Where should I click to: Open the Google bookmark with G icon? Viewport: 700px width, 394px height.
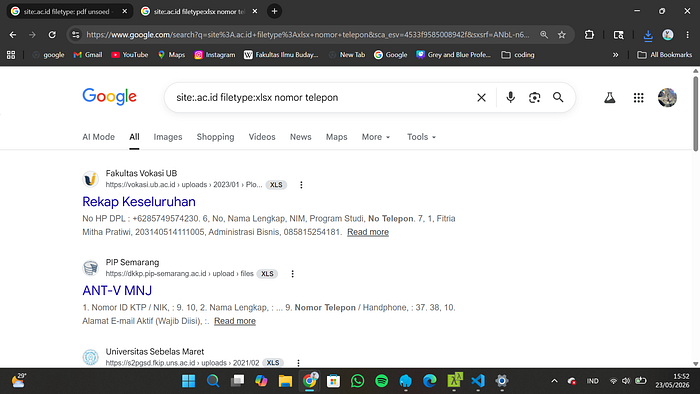[x=391, y=55]
